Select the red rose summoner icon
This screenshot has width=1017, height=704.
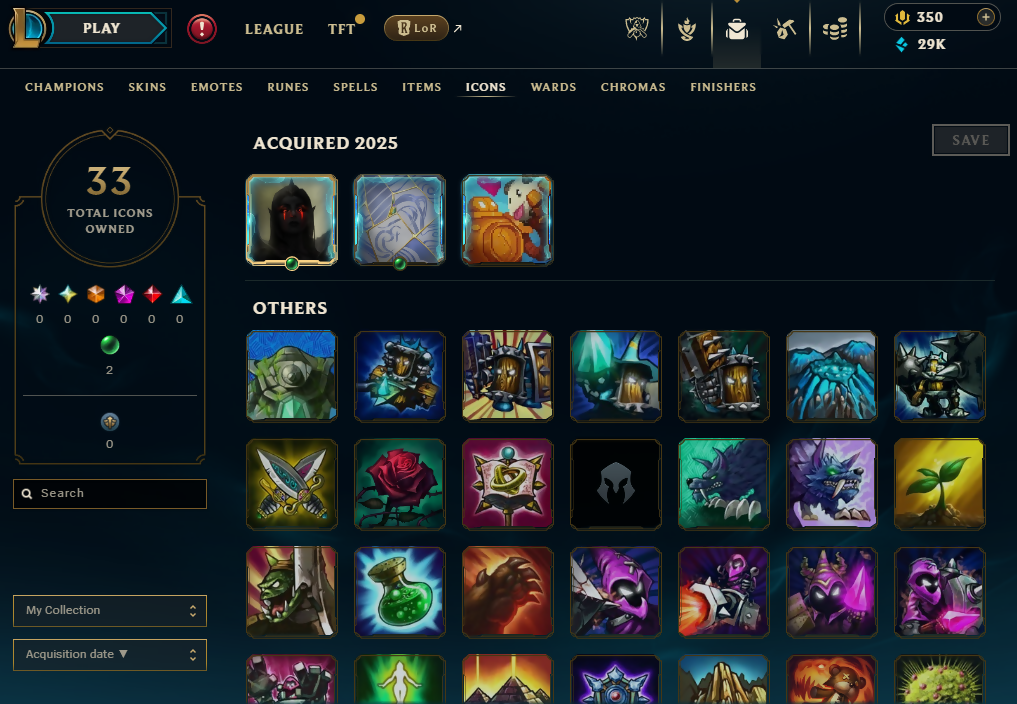(400, 484)
